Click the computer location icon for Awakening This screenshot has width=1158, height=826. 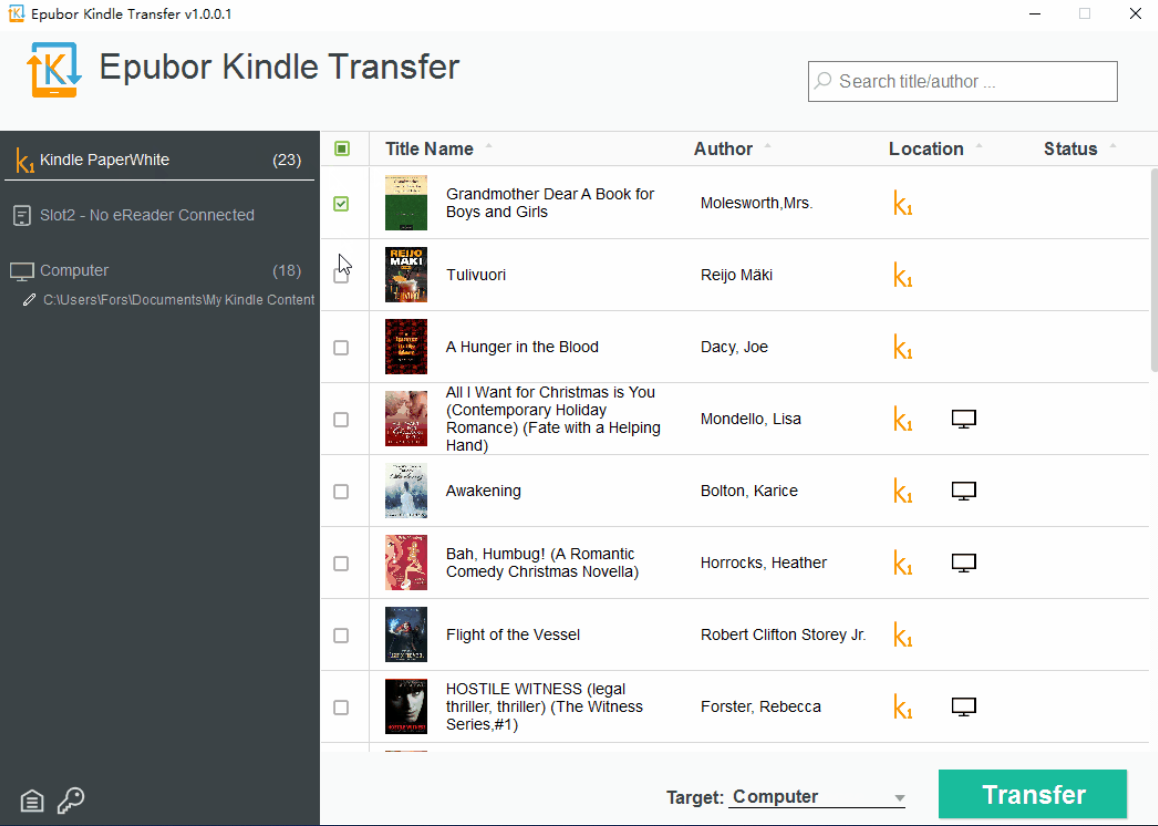coord(964,491)
